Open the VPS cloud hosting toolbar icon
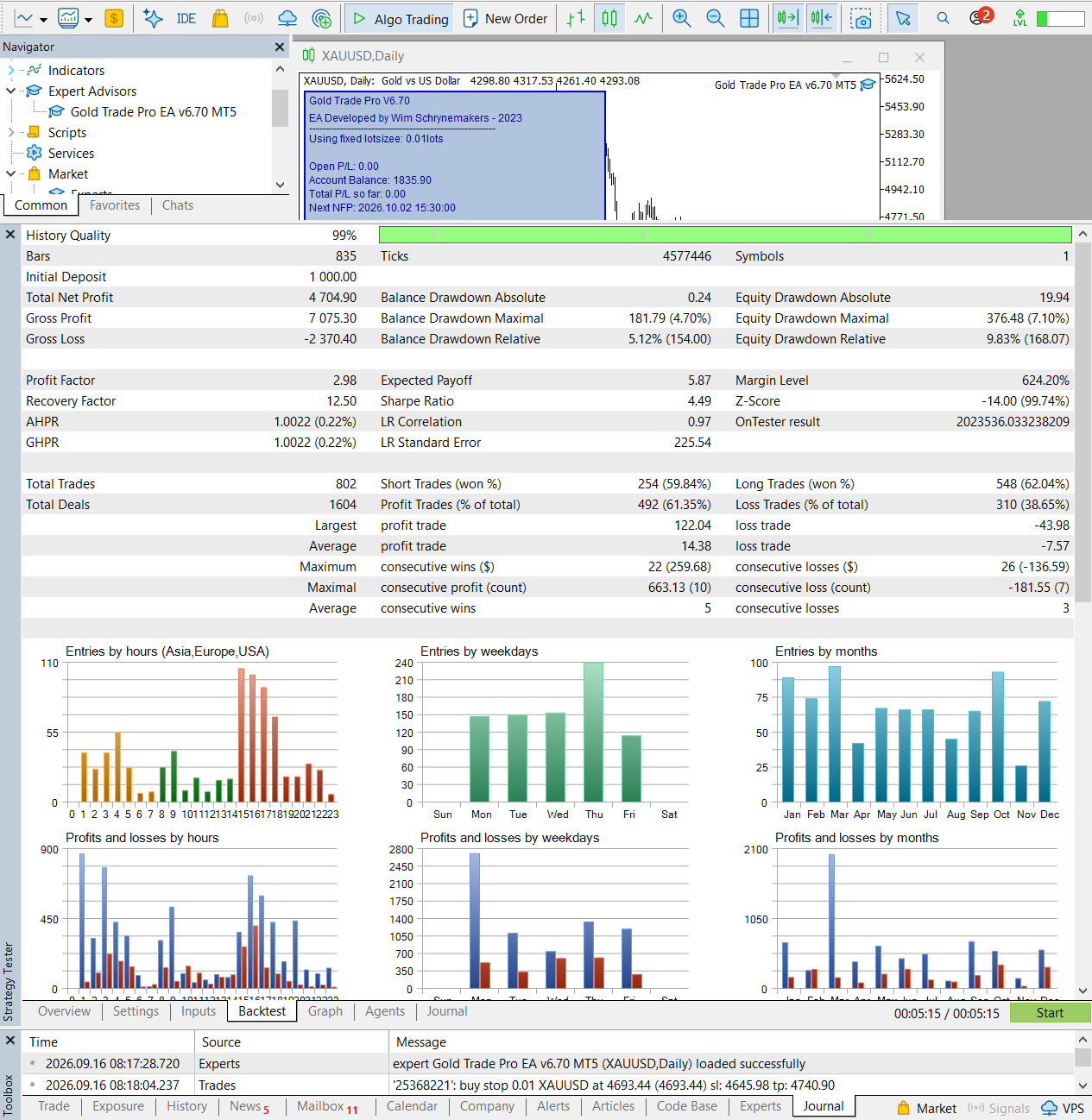Viewport: 1092px width, 1120px height. (287, 18)
